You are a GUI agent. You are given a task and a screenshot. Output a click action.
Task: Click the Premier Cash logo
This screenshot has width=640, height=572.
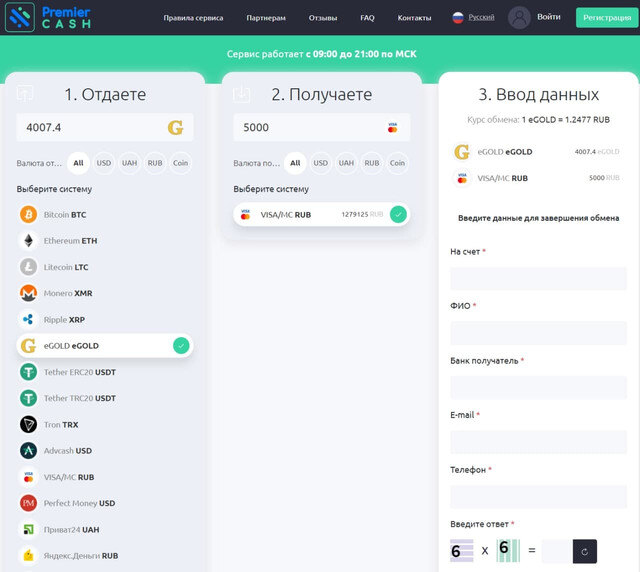point(50,17)
